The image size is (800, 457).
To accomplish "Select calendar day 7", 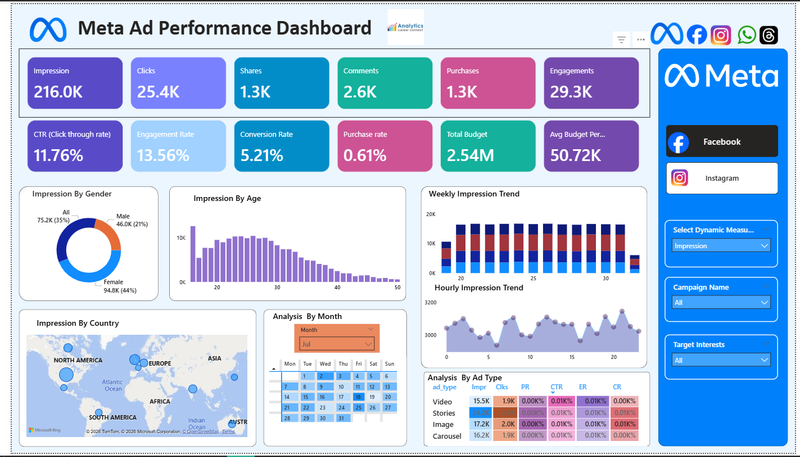I will [289, 386].
